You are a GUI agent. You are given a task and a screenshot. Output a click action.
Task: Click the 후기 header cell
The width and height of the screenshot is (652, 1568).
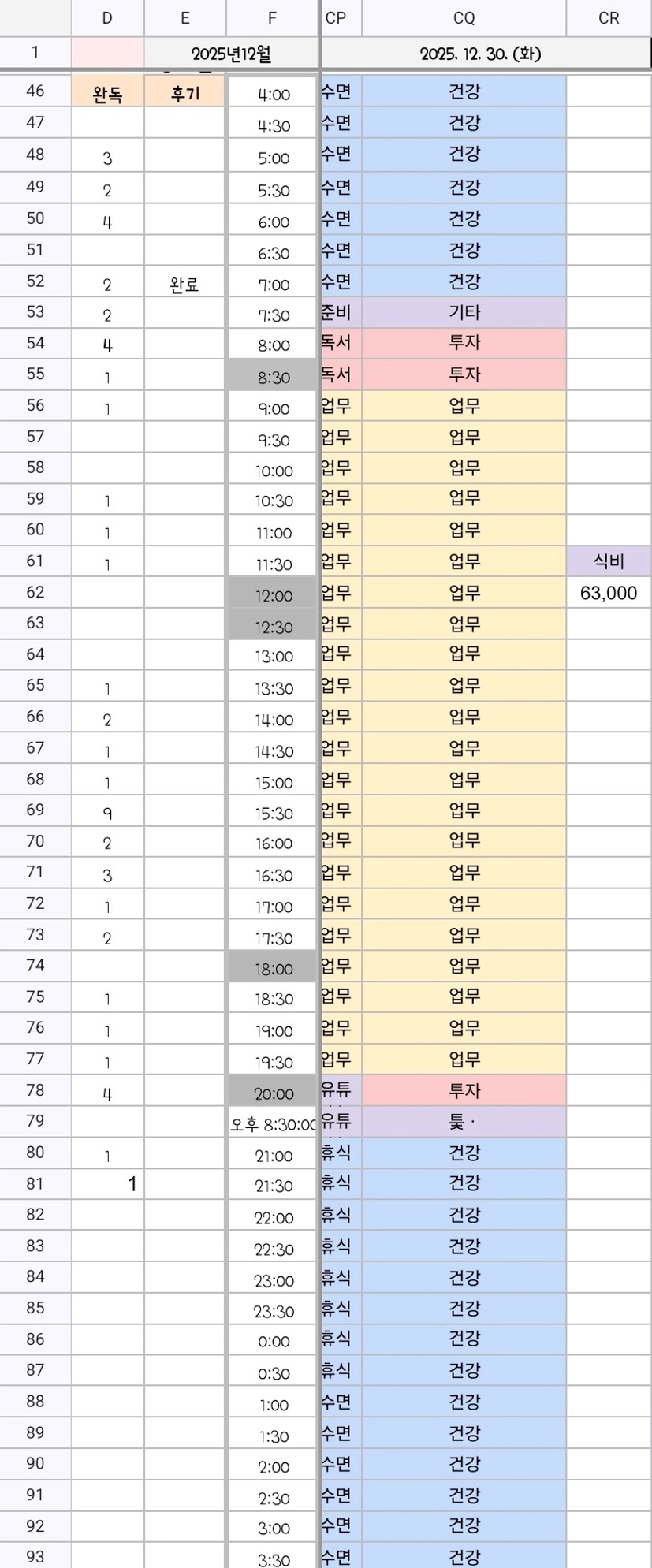pos(184,95)
